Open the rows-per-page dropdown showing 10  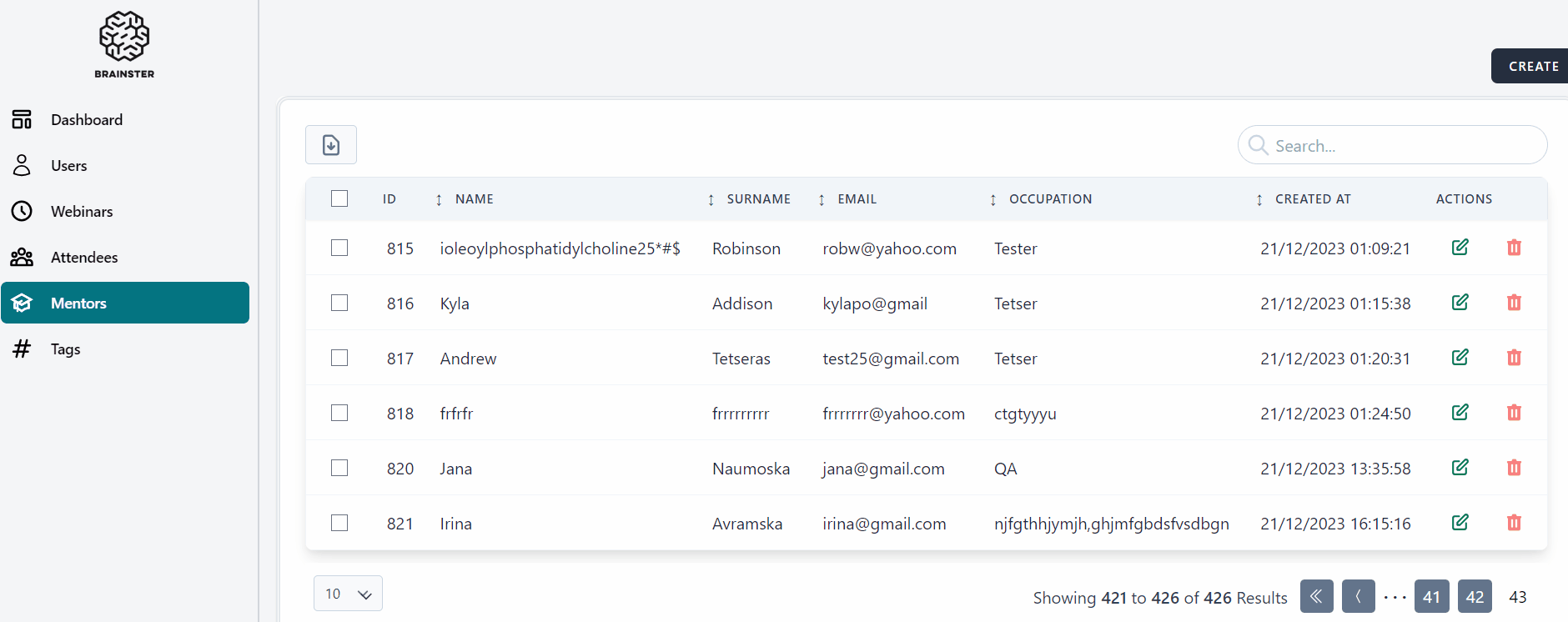point(348,594)
